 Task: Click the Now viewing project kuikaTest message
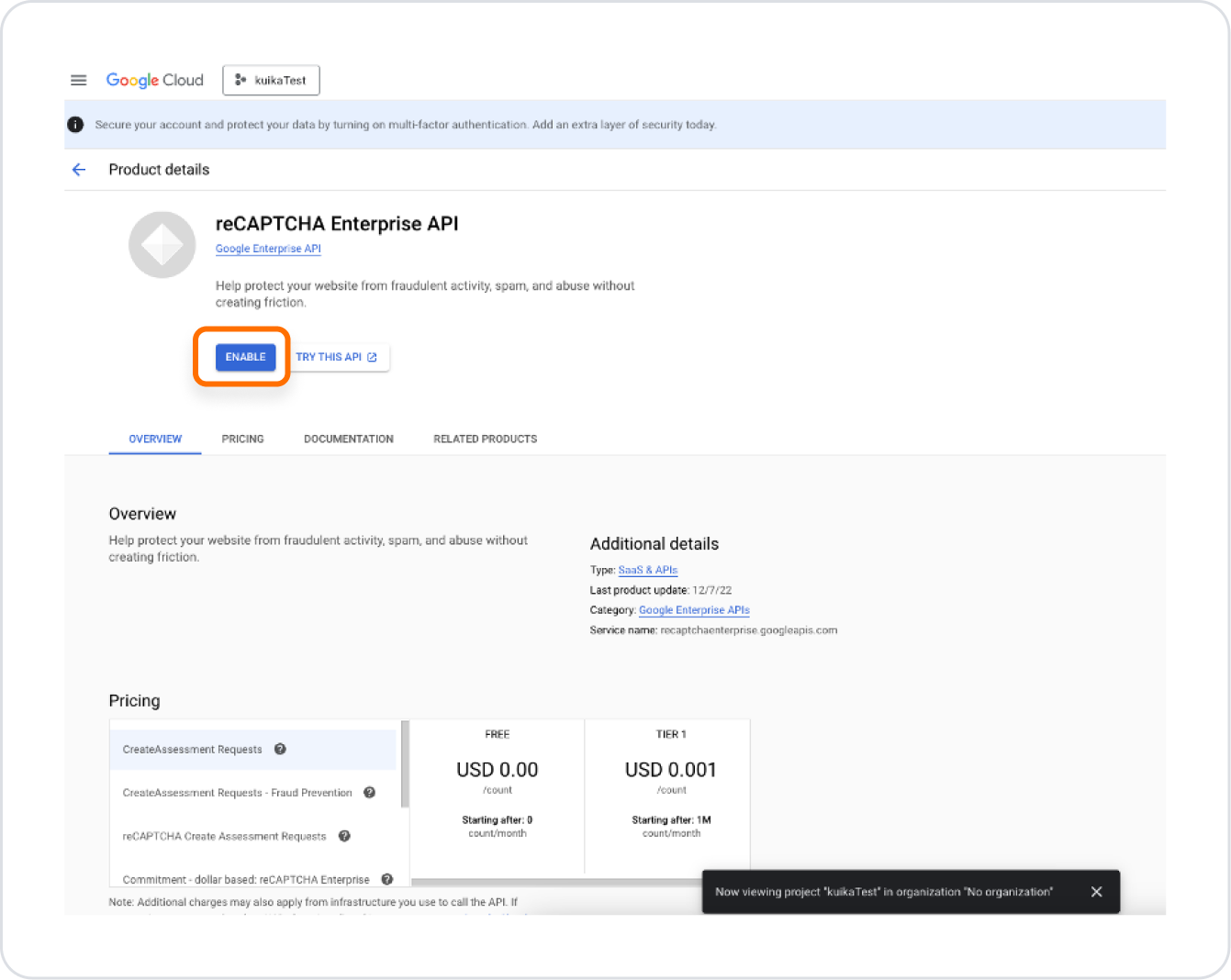(x=884, y=892)
